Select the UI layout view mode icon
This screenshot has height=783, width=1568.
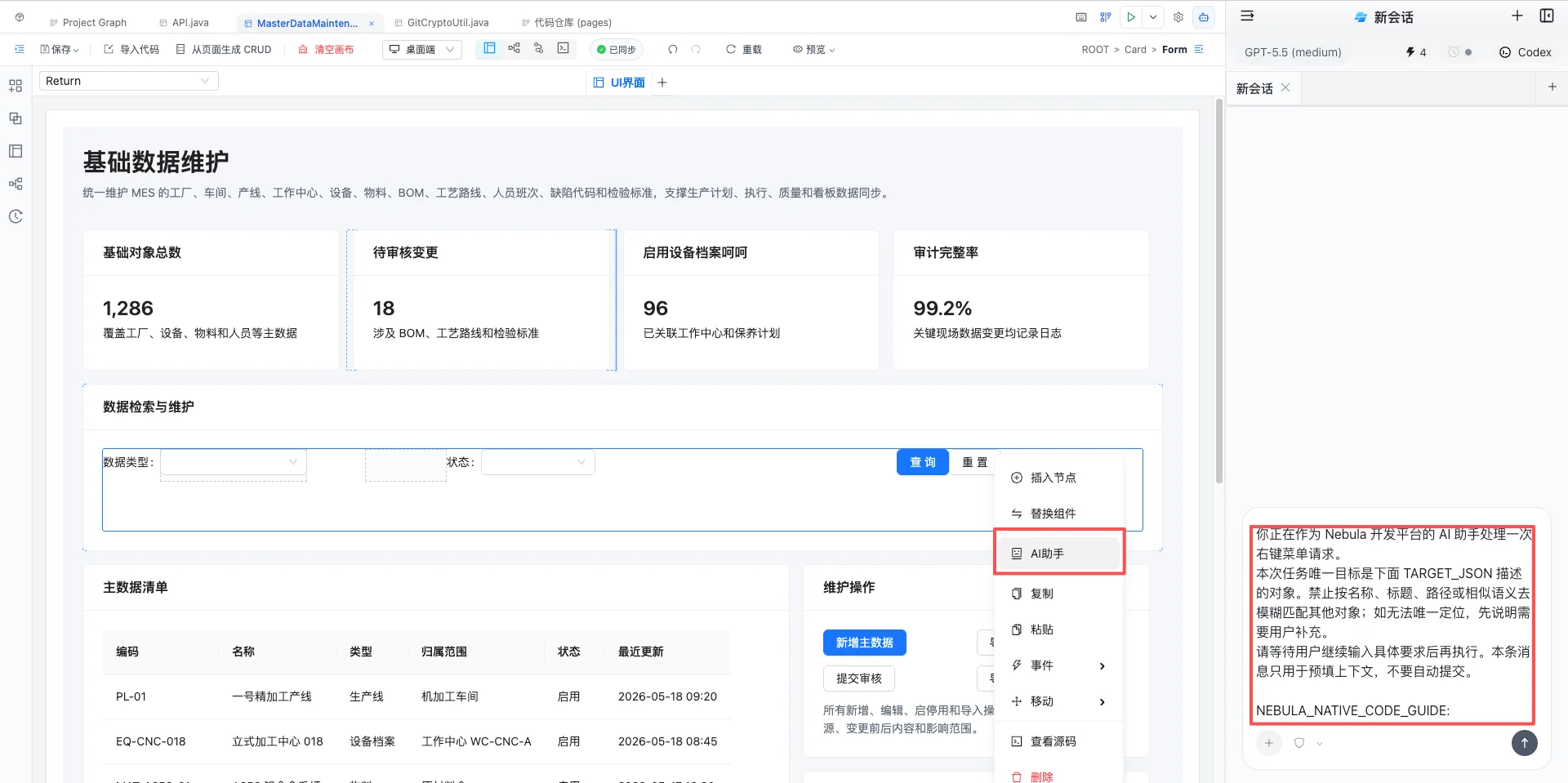coord(489,48)
